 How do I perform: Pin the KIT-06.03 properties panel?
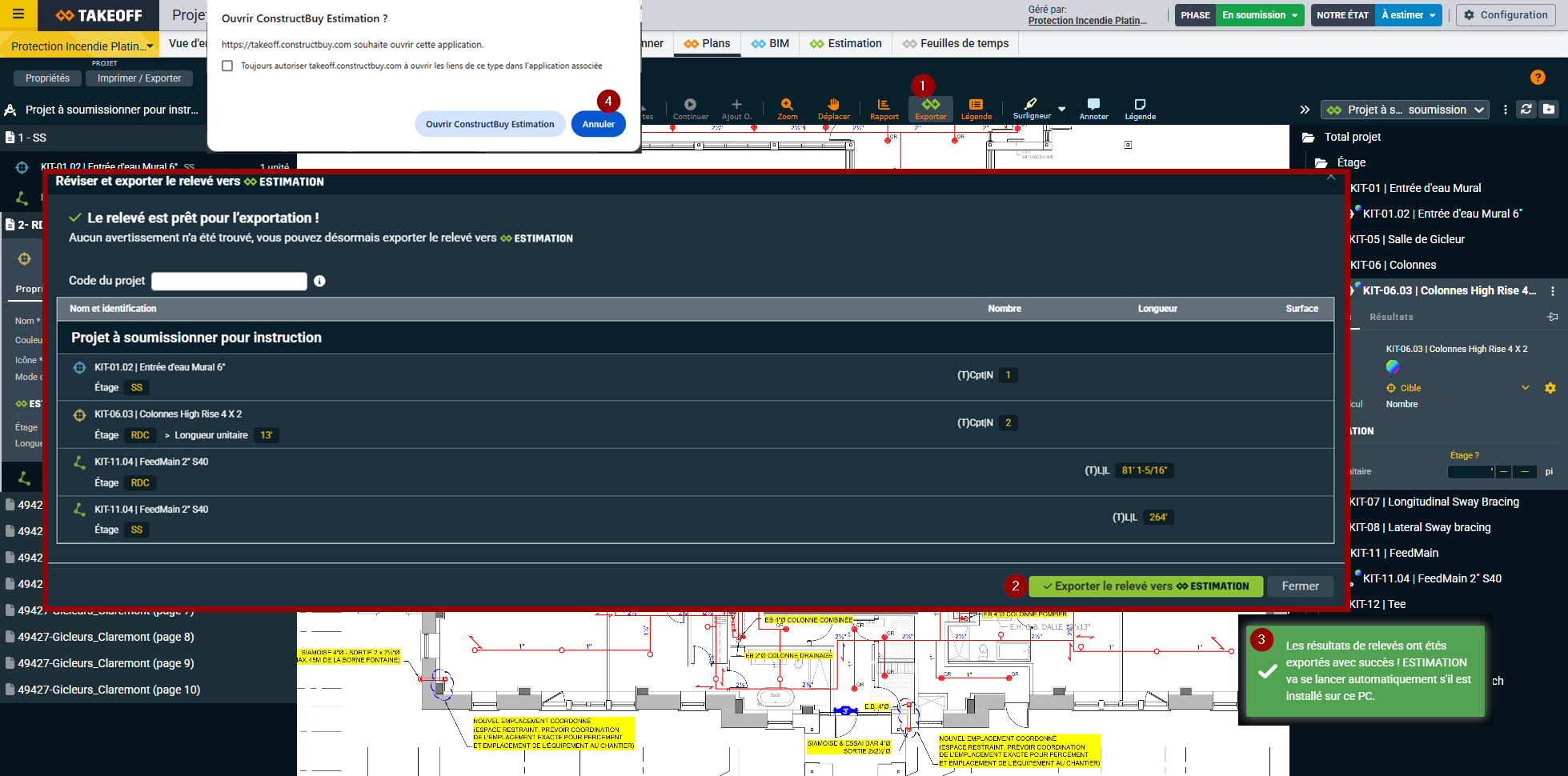click(1552, 317)
